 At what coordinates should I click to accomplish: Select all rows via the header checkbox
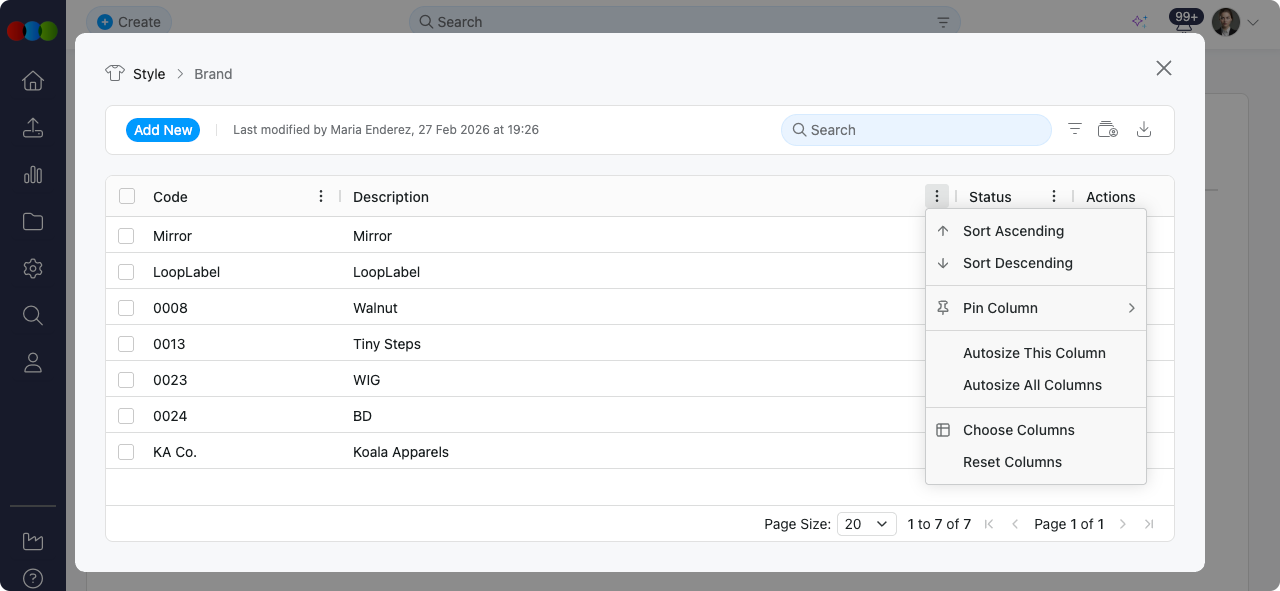[126, 196]
